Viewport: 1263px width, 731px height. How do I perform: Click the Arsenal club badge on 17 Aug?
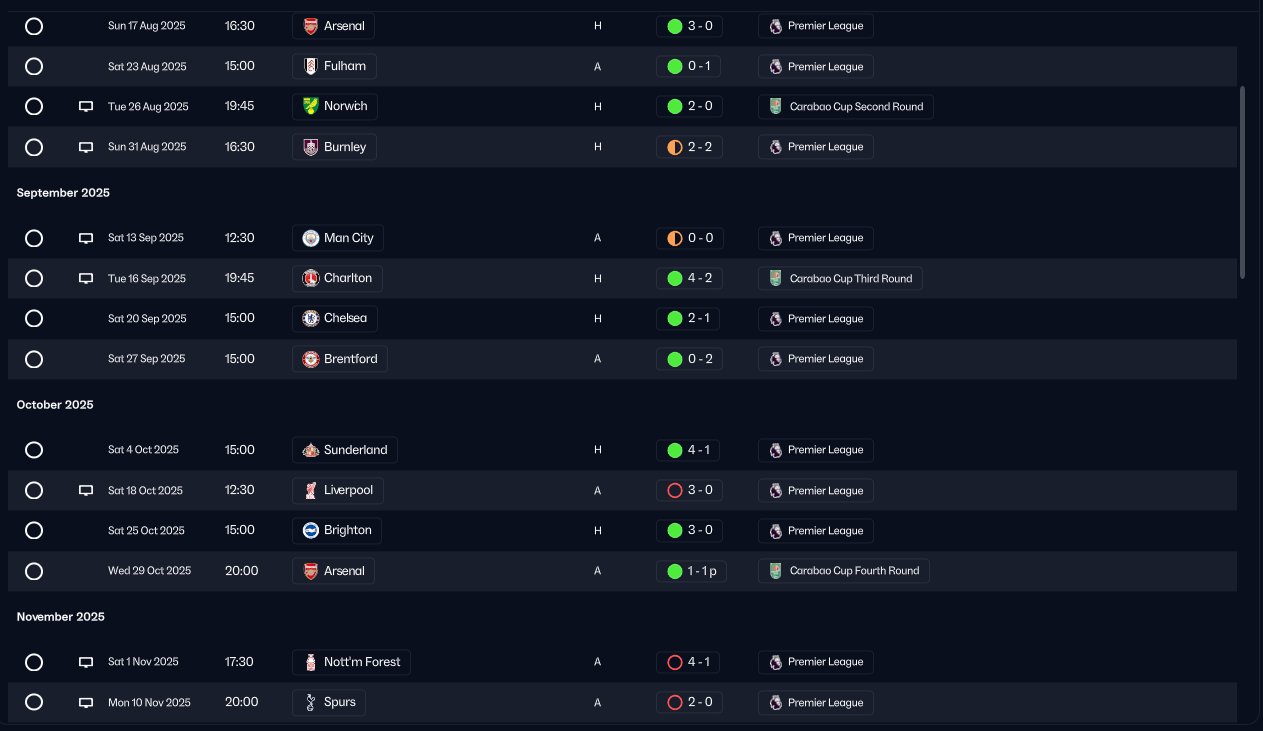310,26
